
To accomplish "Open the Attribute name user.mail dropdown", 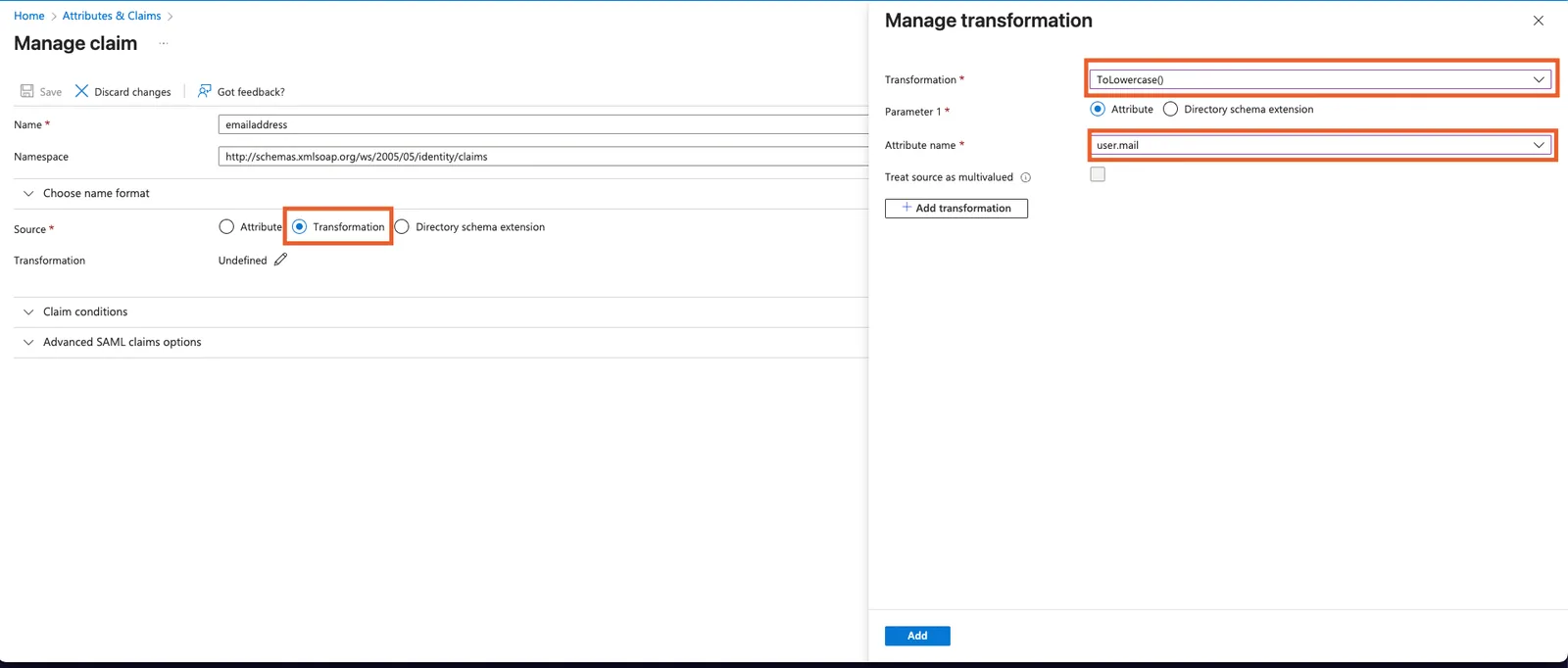I will click(1320, 145).
